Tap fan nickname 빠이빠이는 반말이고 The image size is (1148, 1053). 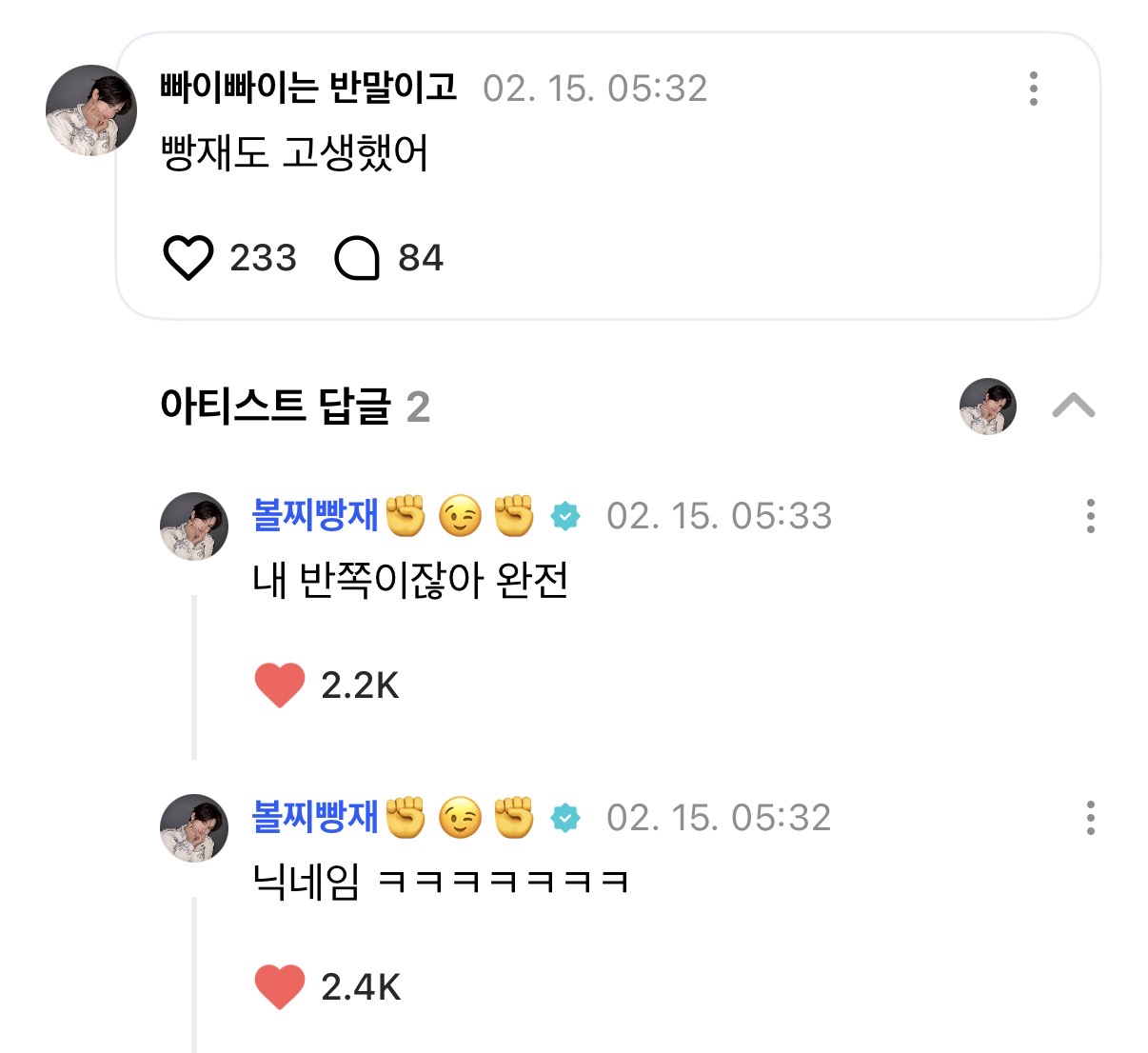(x=308, y=89)
